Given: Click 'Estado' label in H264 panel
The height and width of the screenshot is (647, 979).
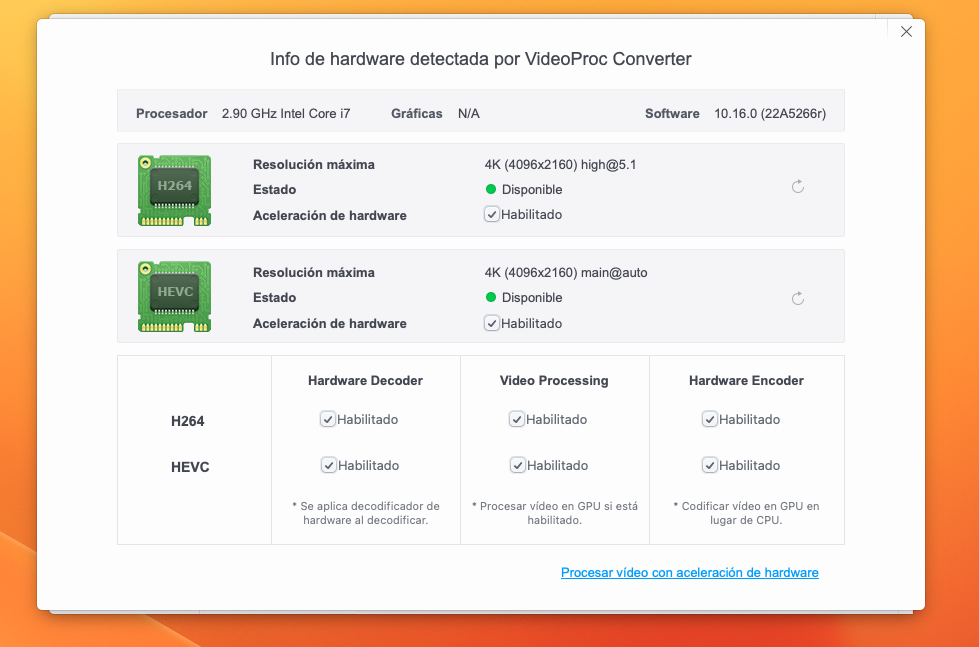Looking at the screenshot, I should point(274,190).
